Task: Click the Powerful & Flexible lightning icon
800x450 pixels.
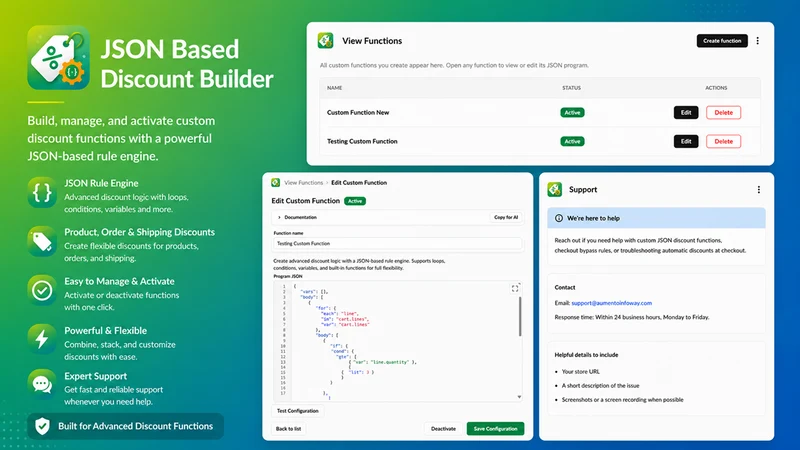Action: click(42, 339)
